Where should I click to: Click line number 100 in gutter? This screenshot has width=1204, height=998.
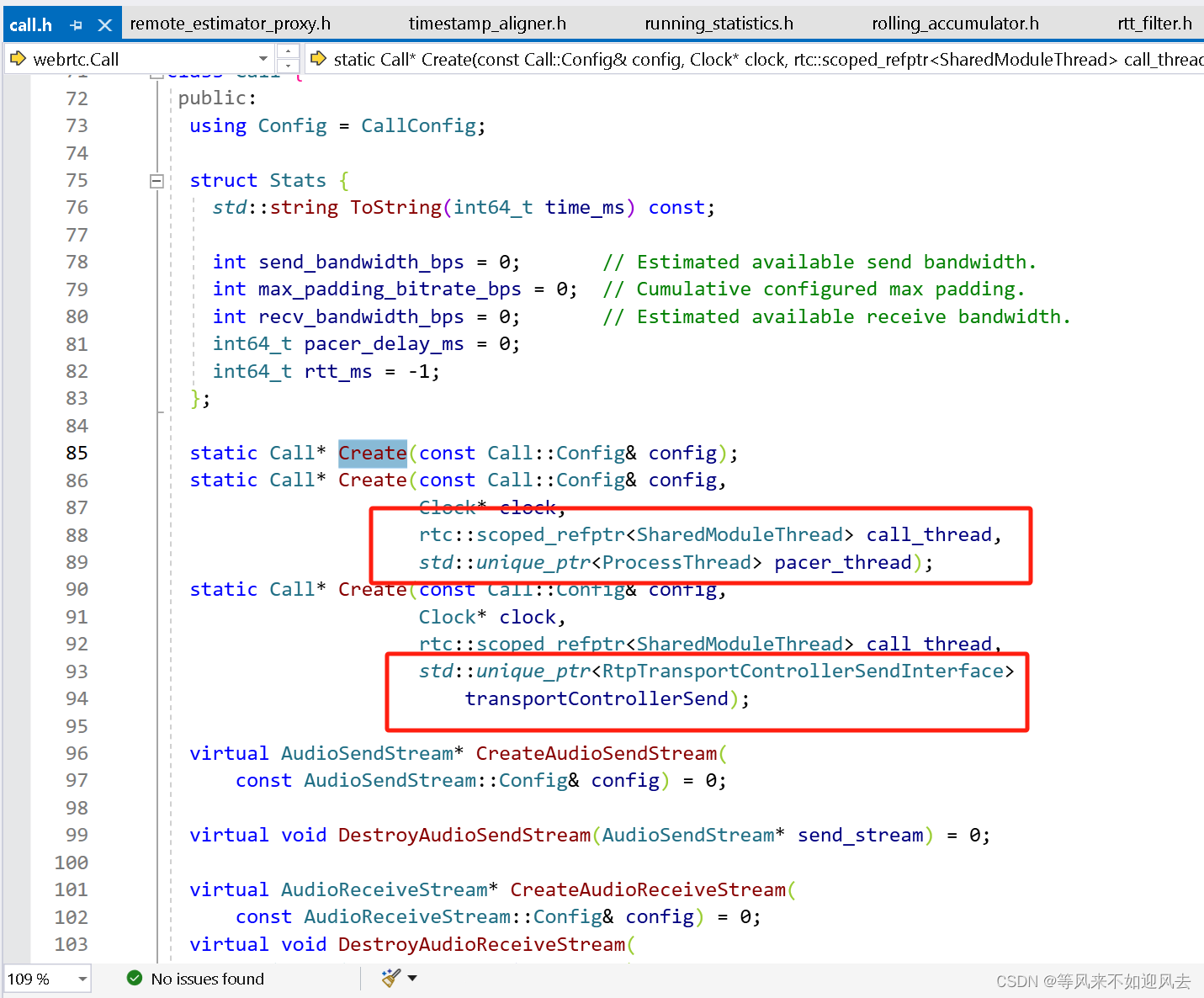[x=72, y=863]
